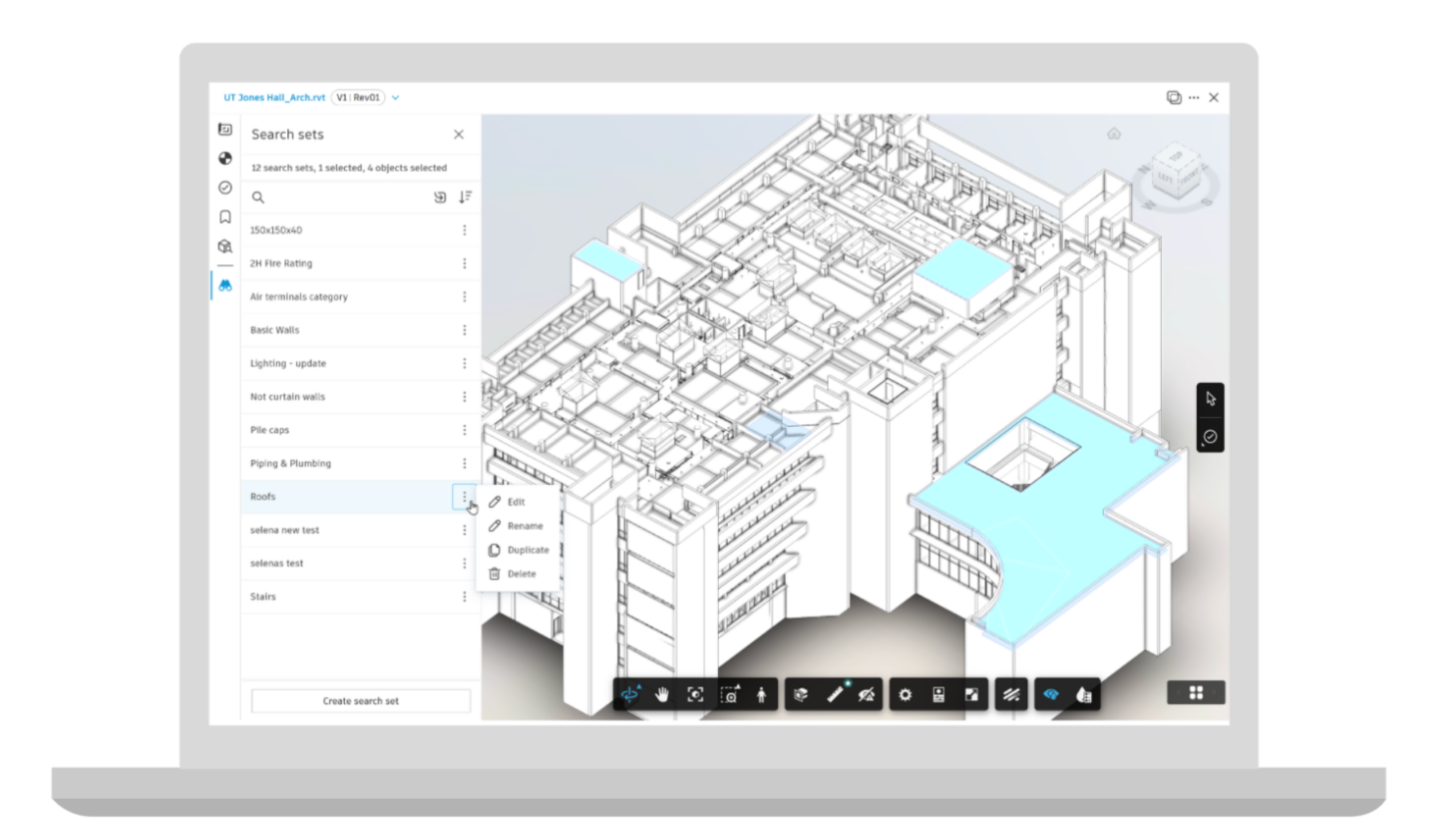Open options menu for Stairs
Viewport: 1456px width, 840px height.
pos(465,597)
